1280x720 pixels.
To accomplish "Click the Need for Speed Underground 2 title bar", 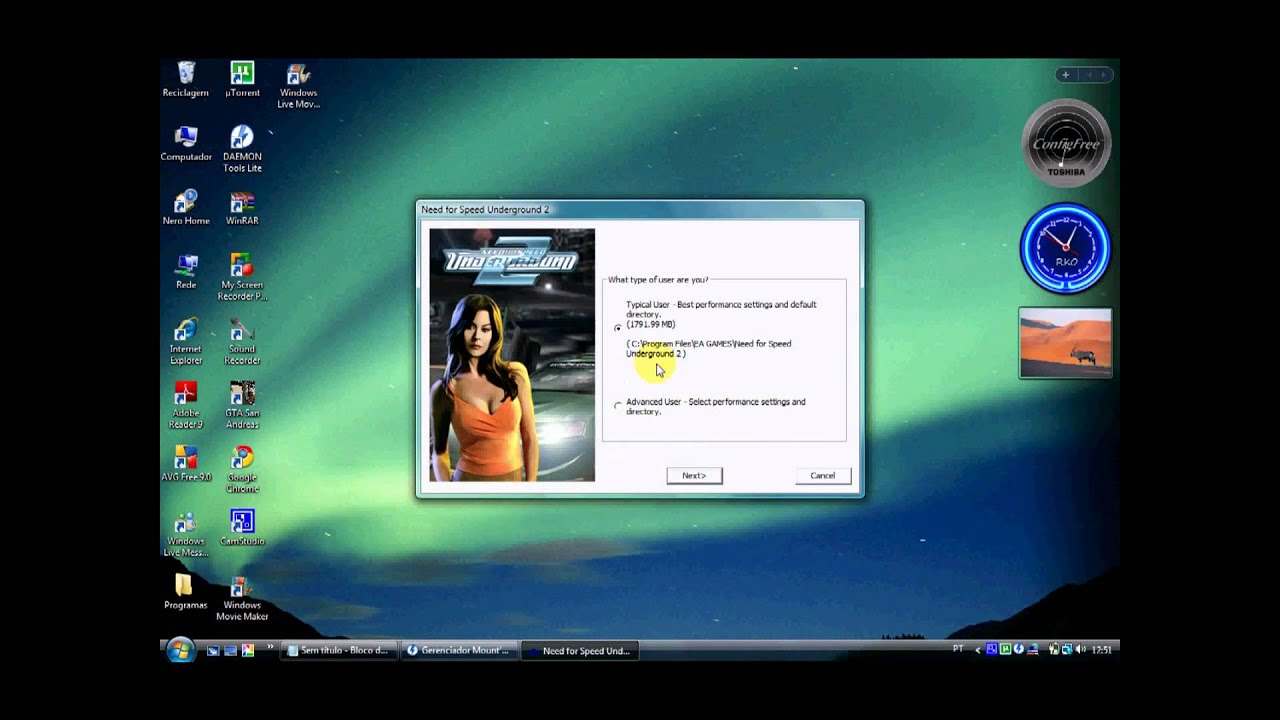I will click(640, 209).
